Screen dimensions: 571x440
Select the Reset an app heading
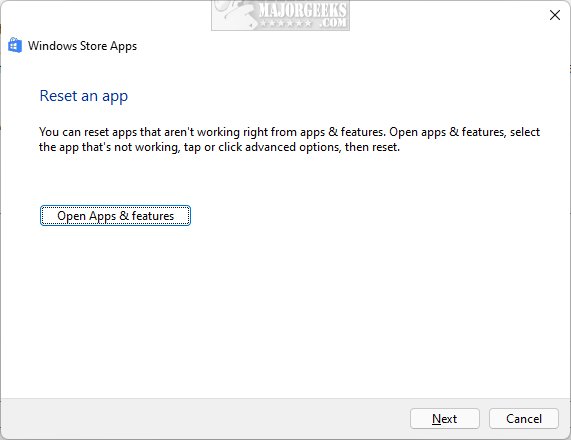click(x=84, y=96)
